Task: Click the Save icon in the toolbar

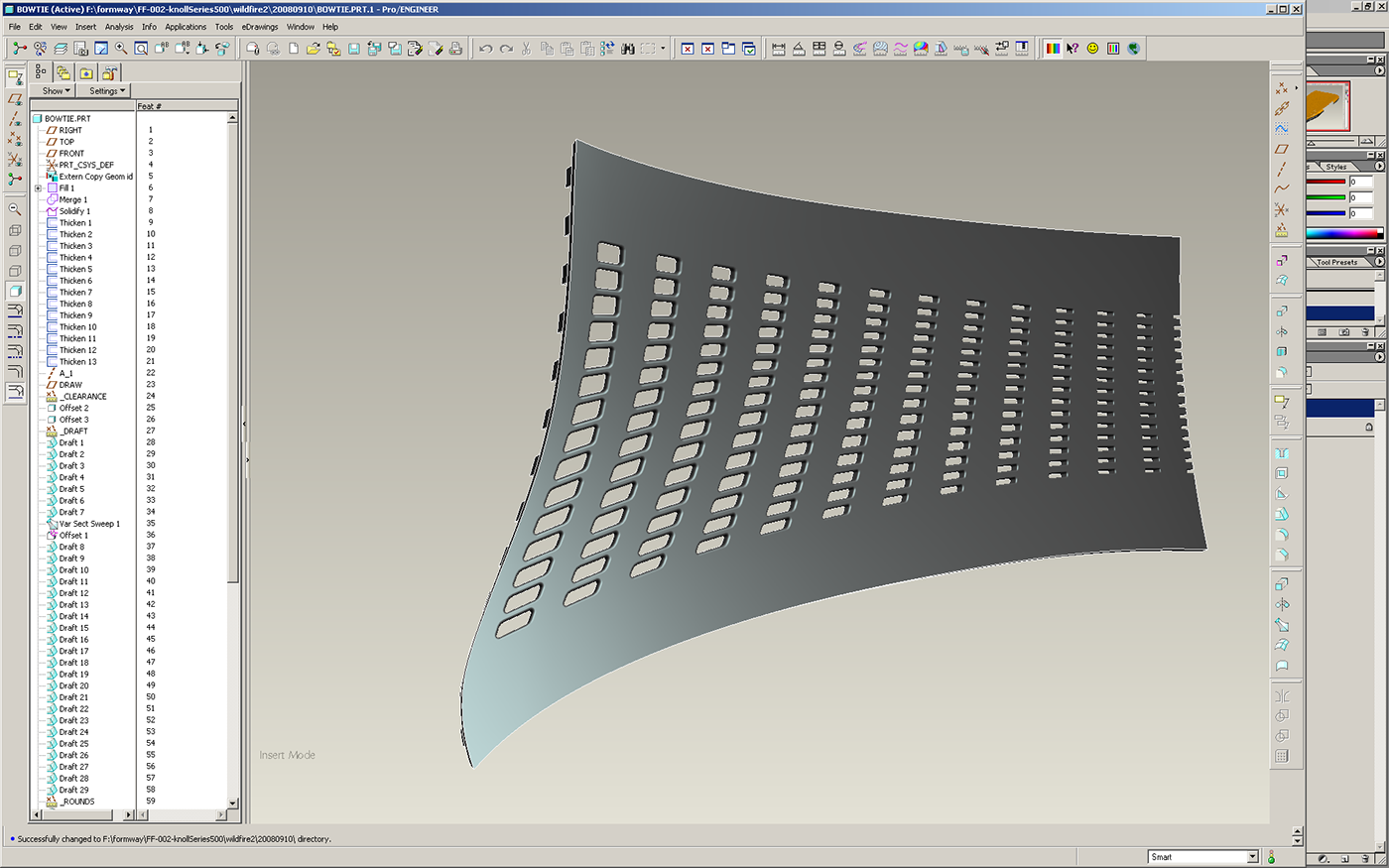Action: pos(353,49)
